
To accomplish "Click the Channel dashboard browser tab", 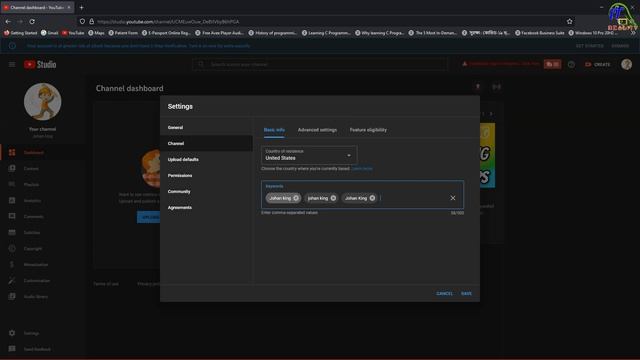I will pos(37,7).
